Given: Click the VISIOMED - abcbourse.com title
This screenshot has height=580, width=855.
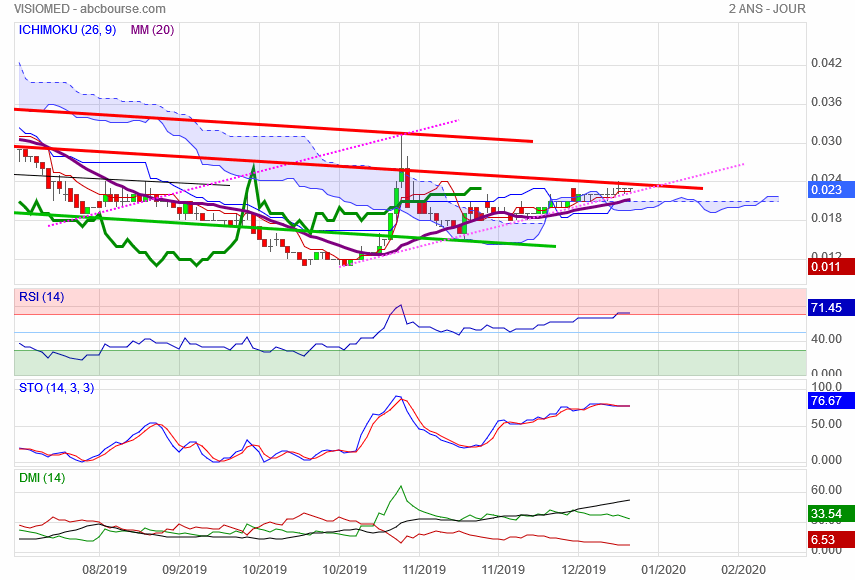Looking at the screenshot, I should click(90, 9).
